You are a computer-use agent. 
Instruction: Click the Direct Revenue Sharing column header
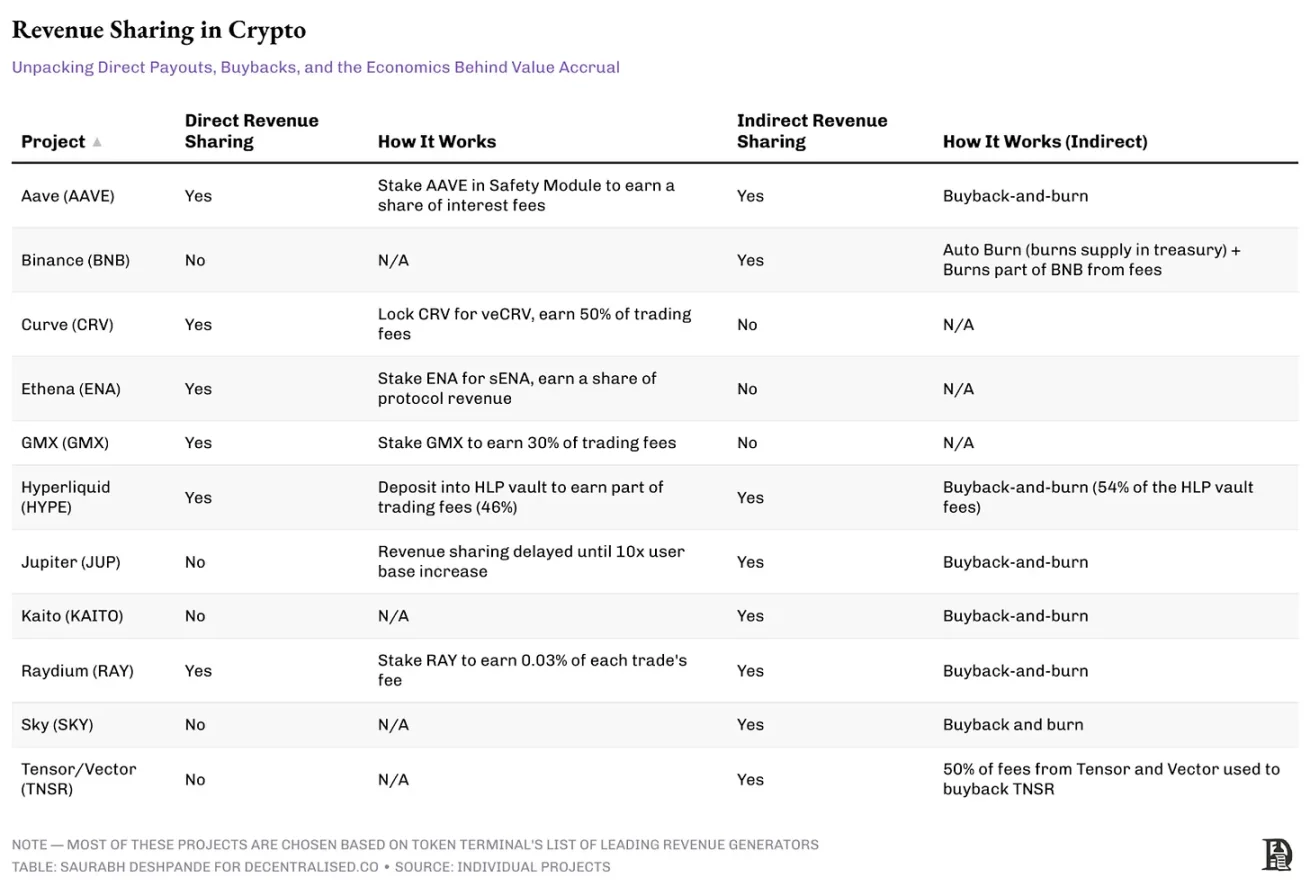251,131
